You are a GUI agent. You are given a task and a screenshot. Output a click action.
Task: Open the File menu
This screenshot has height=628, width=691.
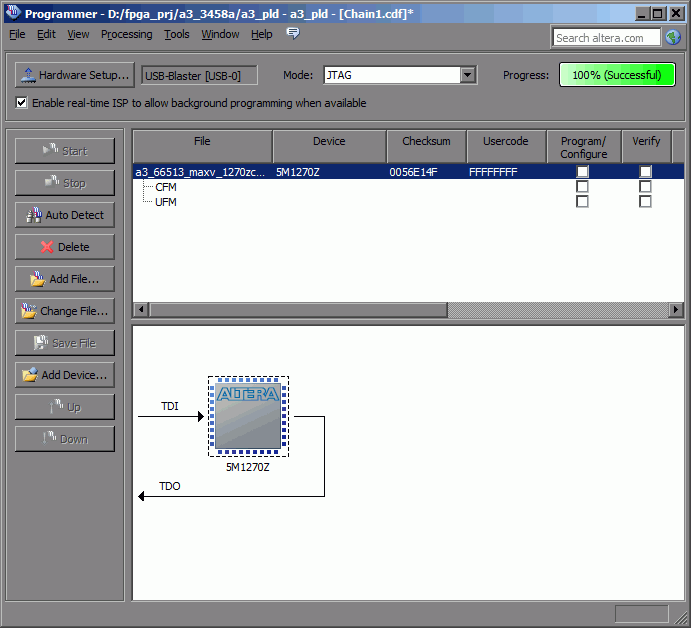17,34
